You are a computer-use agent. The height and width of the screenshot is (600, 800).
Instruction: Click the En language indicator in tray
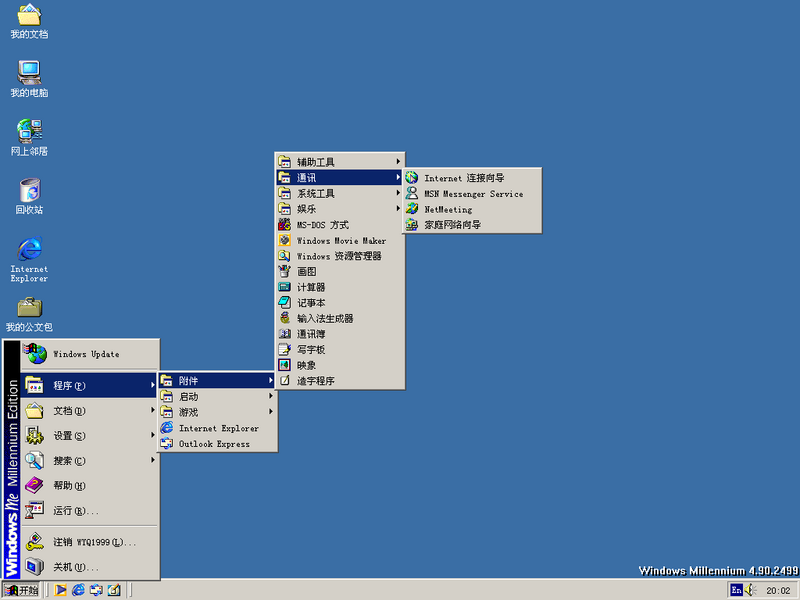(736, 590)
